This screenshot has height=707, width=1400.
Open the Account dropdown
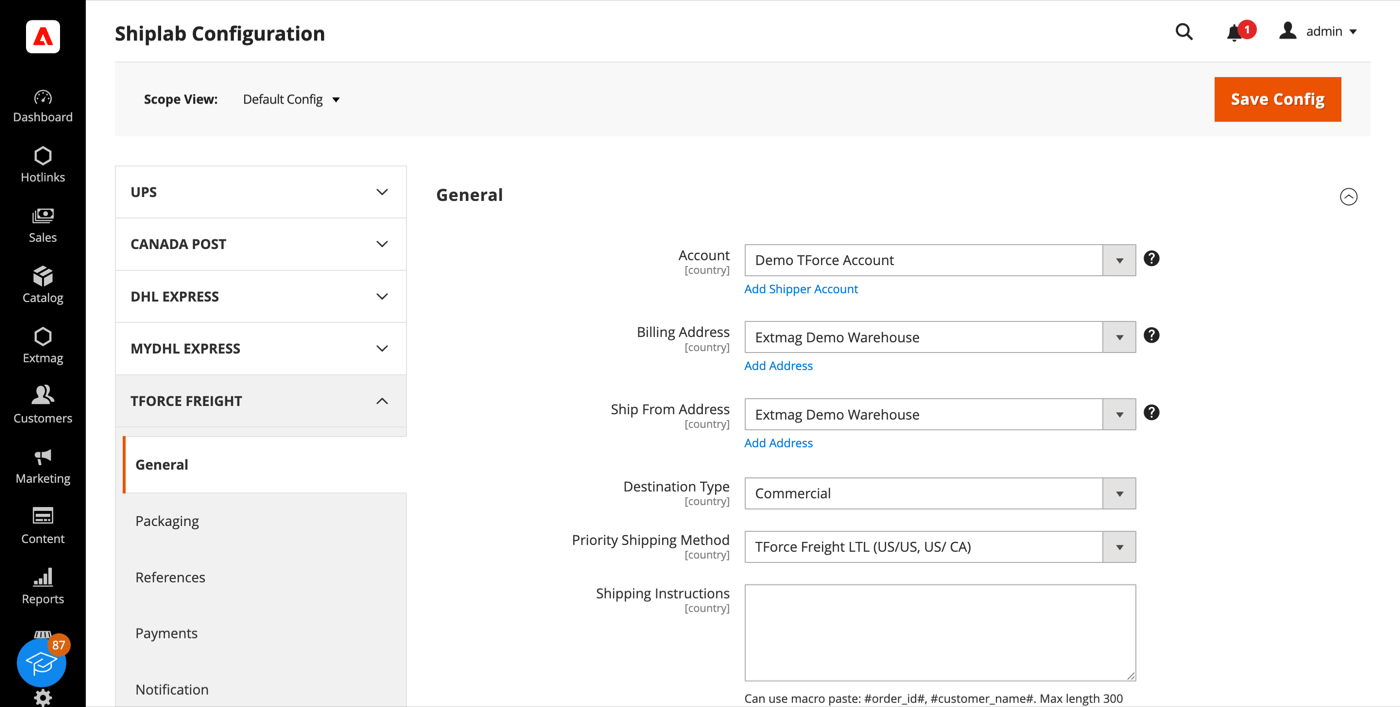[x=940, y=260]
